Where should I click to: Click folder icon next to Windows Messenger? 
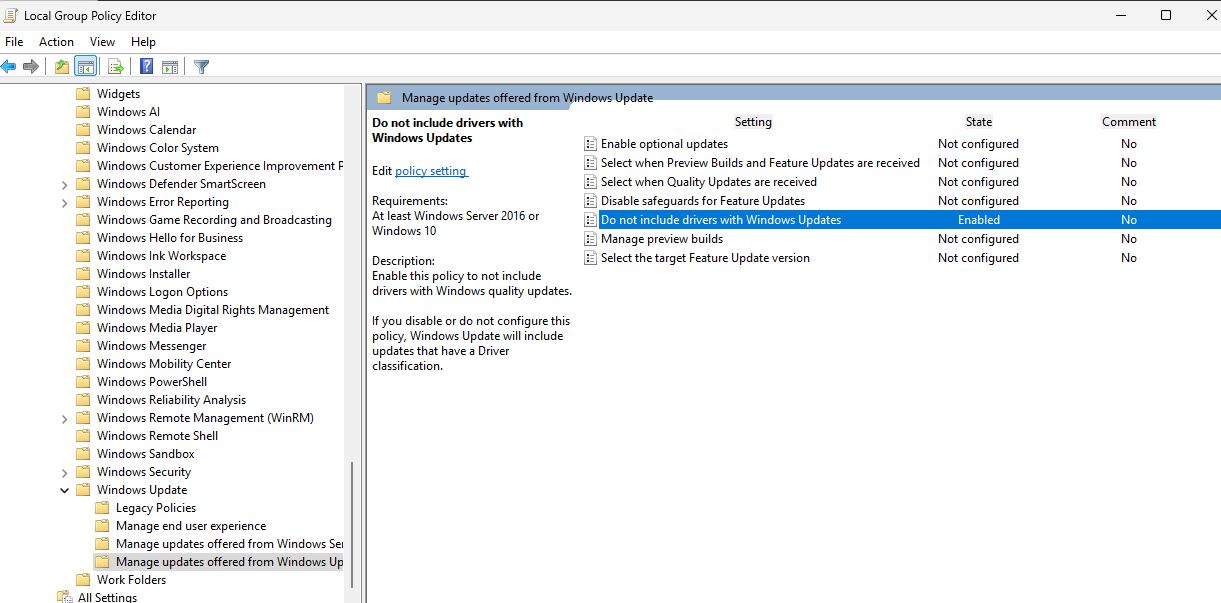[x=83, y=346]
